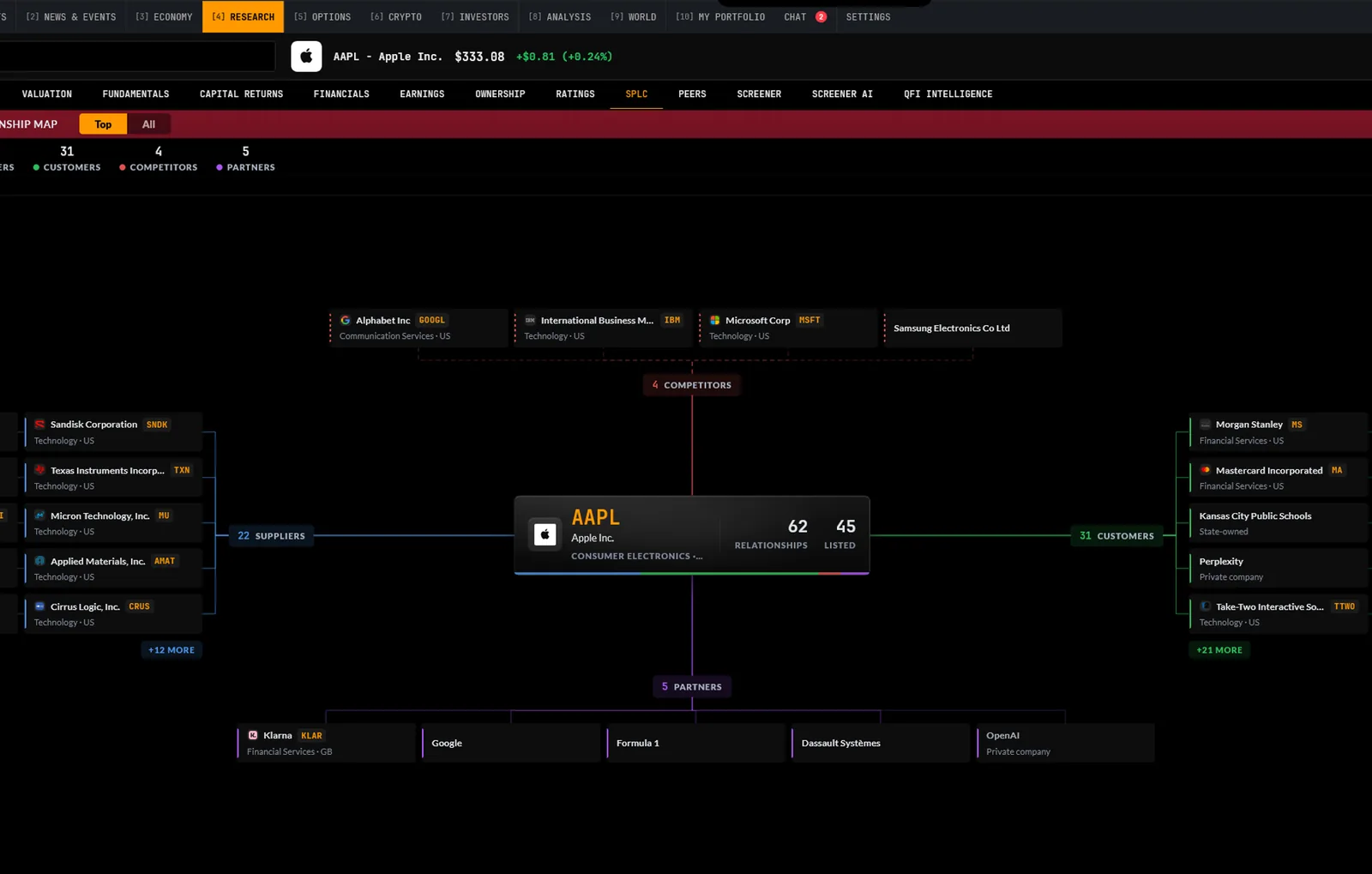Open the Perplexity customer card
Image resolution: width=1372 pixels, height=874 pixels.
click(1278, 569)
